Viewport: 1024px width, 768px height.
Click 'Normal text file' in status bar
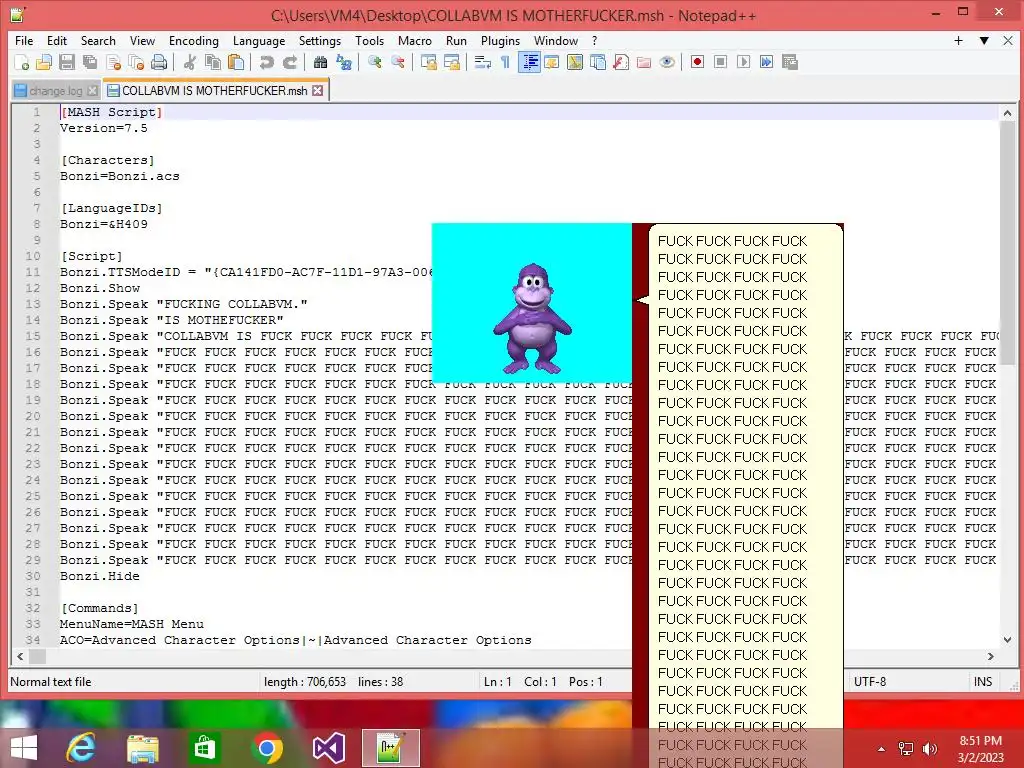point(51,682)
